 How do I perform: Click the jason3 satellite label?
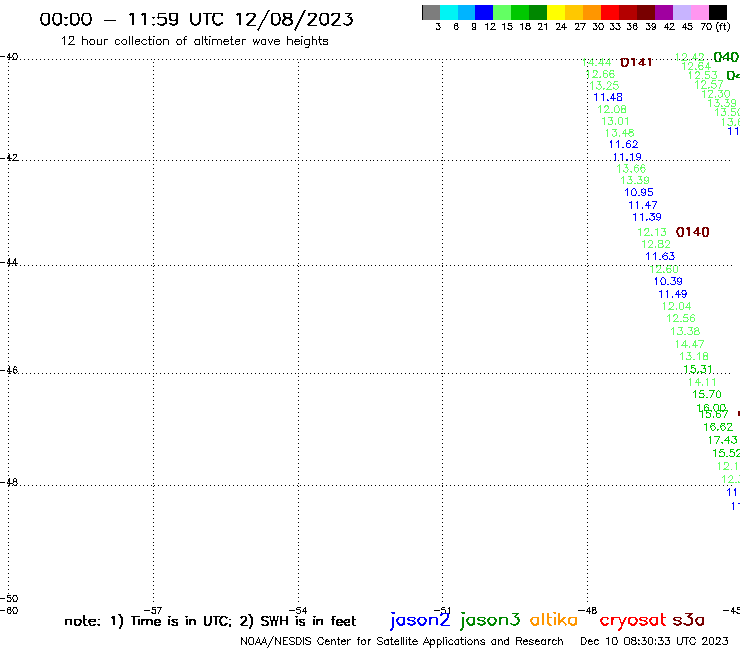point(490,620)
